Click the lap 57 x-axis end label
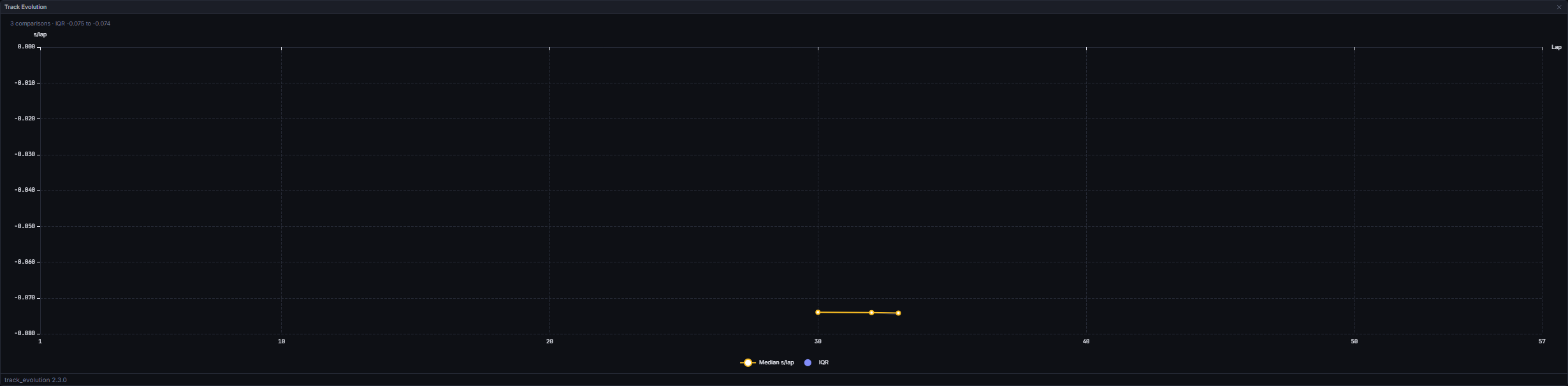 click(x=1542, y=341)
